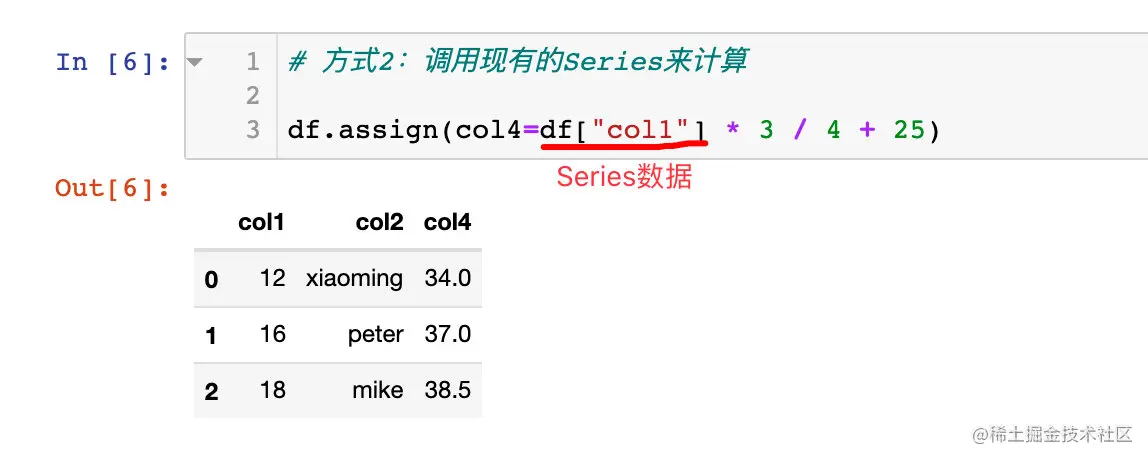Select line number 2 in the gutter
This screenshot has height=460, width=1148.
point(253,96)
